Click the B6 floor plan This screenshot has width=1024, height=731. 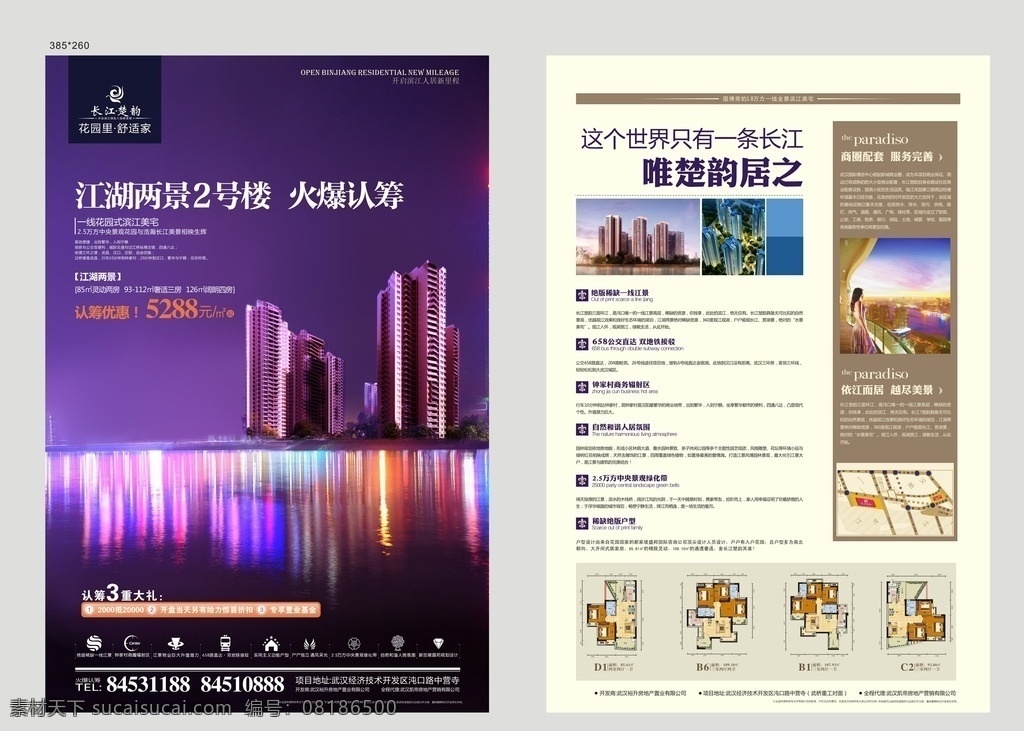click(x=716, y=615)
